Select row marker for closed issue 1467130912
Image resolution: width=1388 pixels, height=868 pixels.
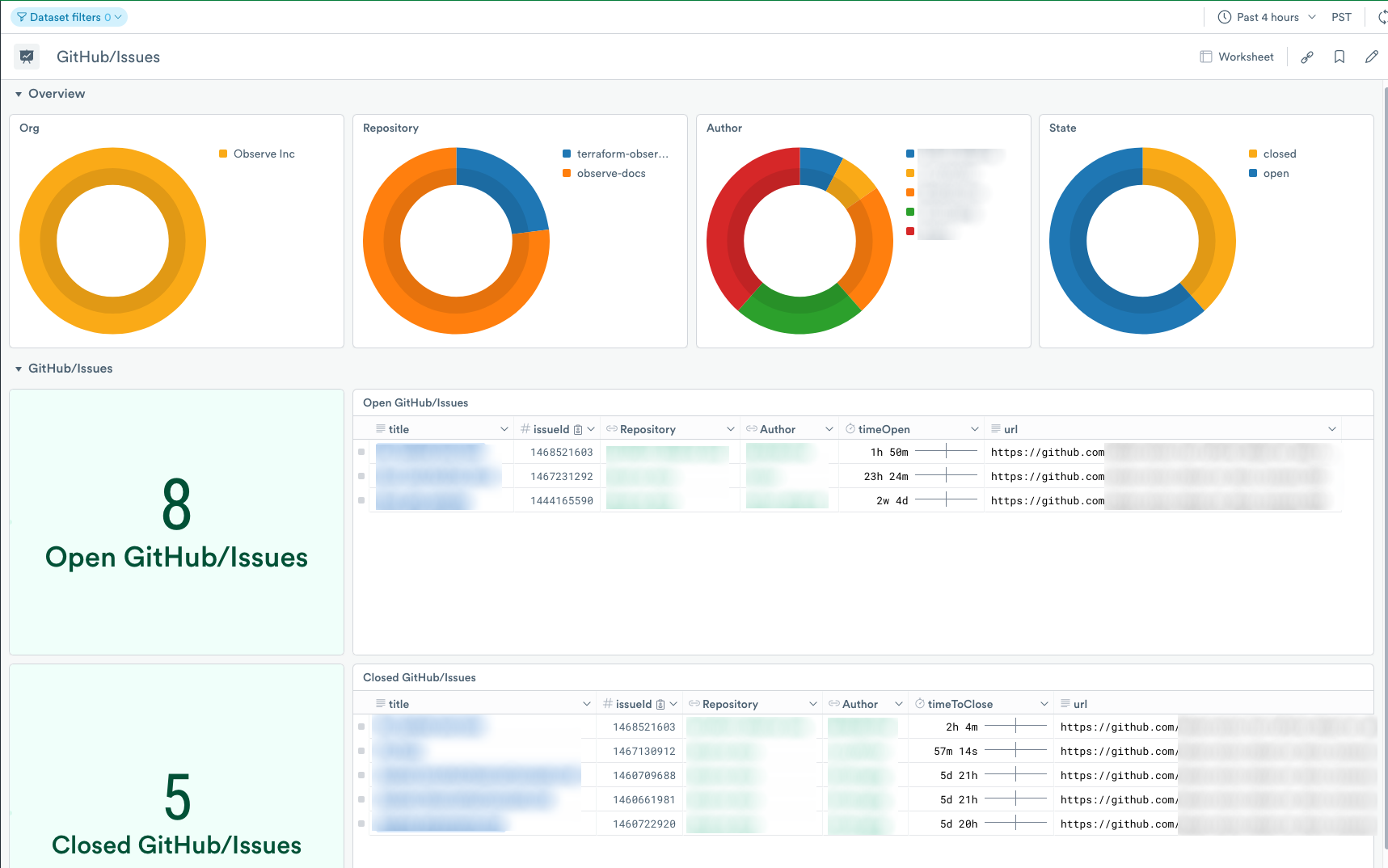tap(361, 751)
